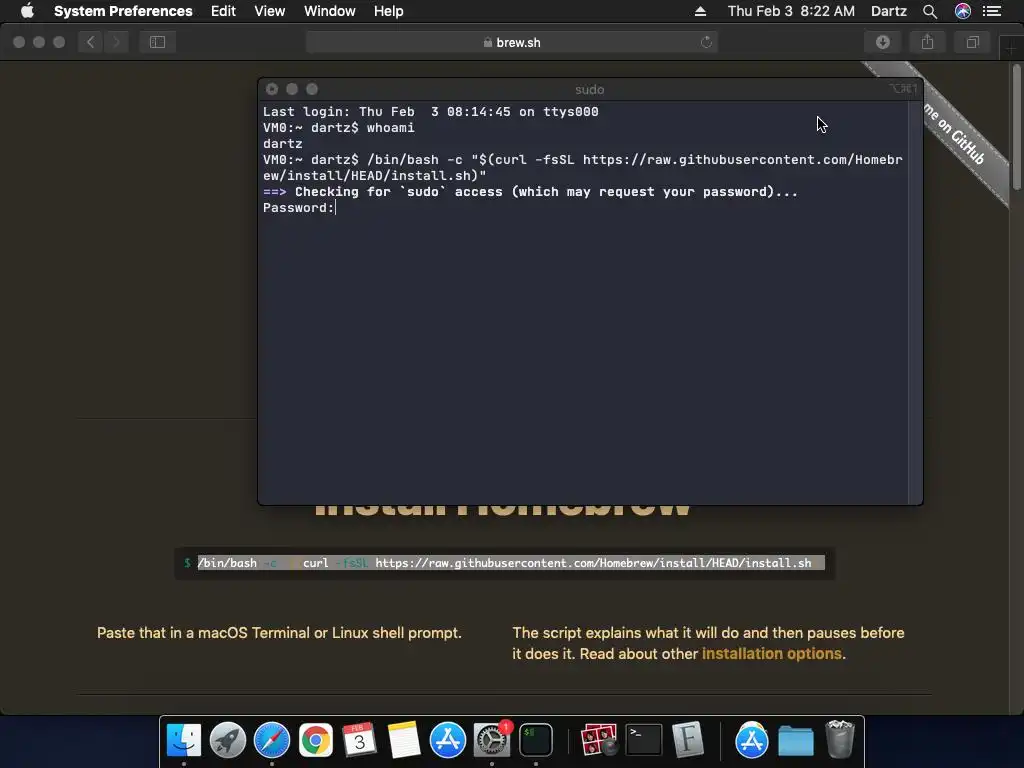The height and width of the screenshot is (768, 1024).
Task: Click Safari forward navigation arrow
Action: (x=116, y=42)
